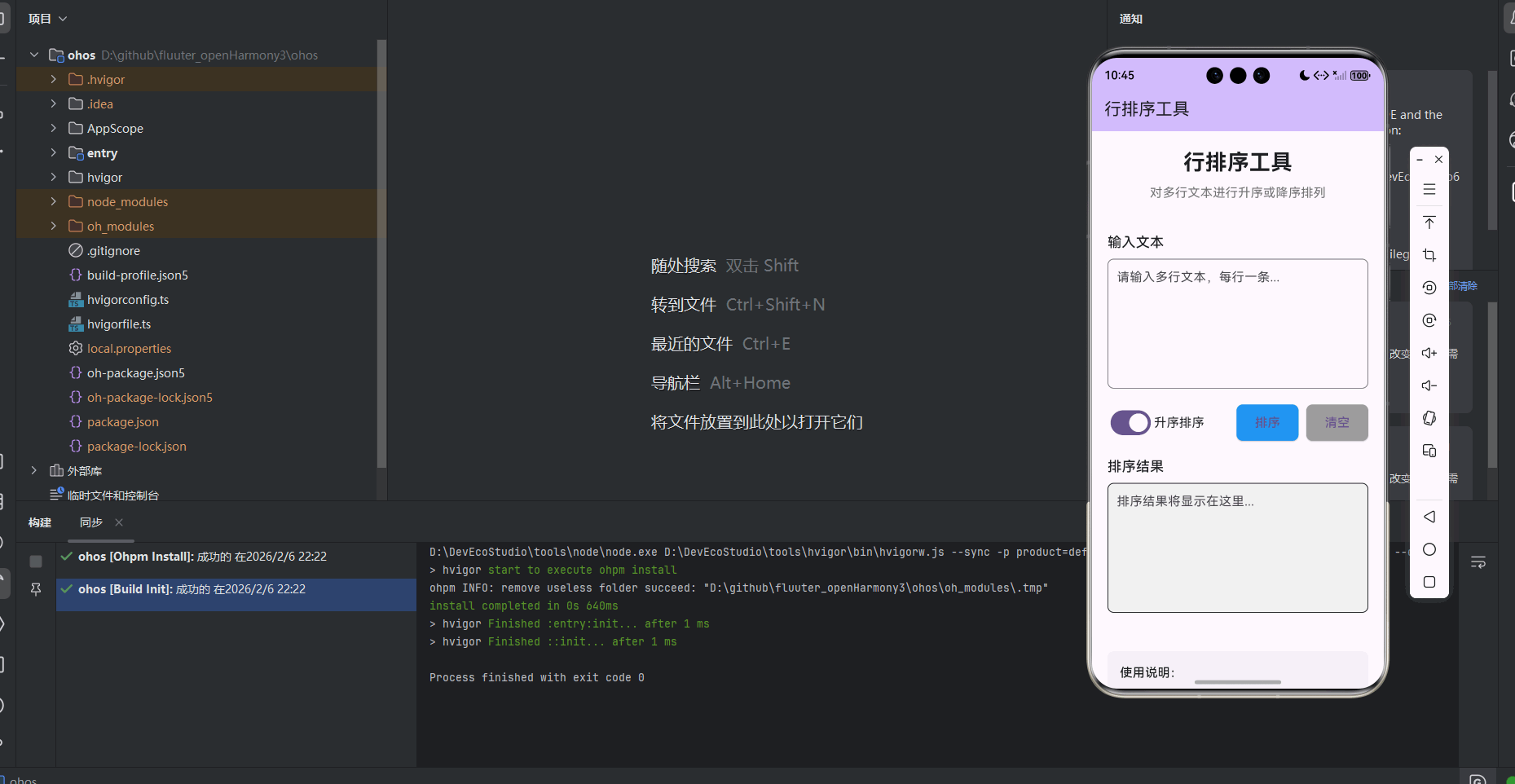Click the 部清除 link in notifications
The image size is (1515, 784).
1464,286
